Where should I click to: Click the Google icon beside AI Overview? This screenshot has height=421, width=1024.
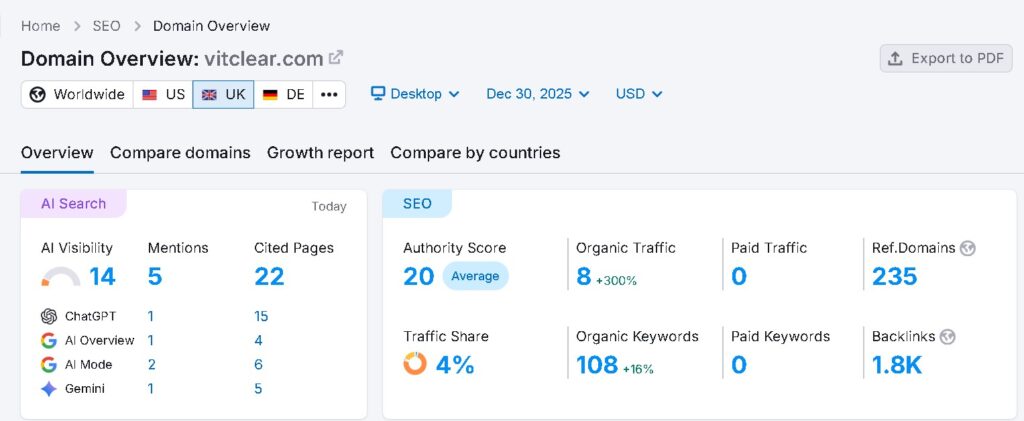point(48,340)
